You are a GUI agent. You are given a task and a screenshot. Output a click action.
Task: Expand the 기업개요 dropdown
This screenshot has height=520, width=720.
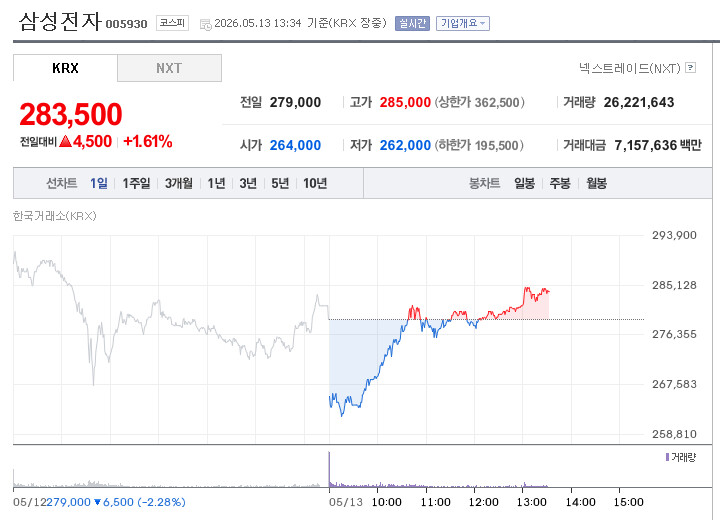coord(463,23)
